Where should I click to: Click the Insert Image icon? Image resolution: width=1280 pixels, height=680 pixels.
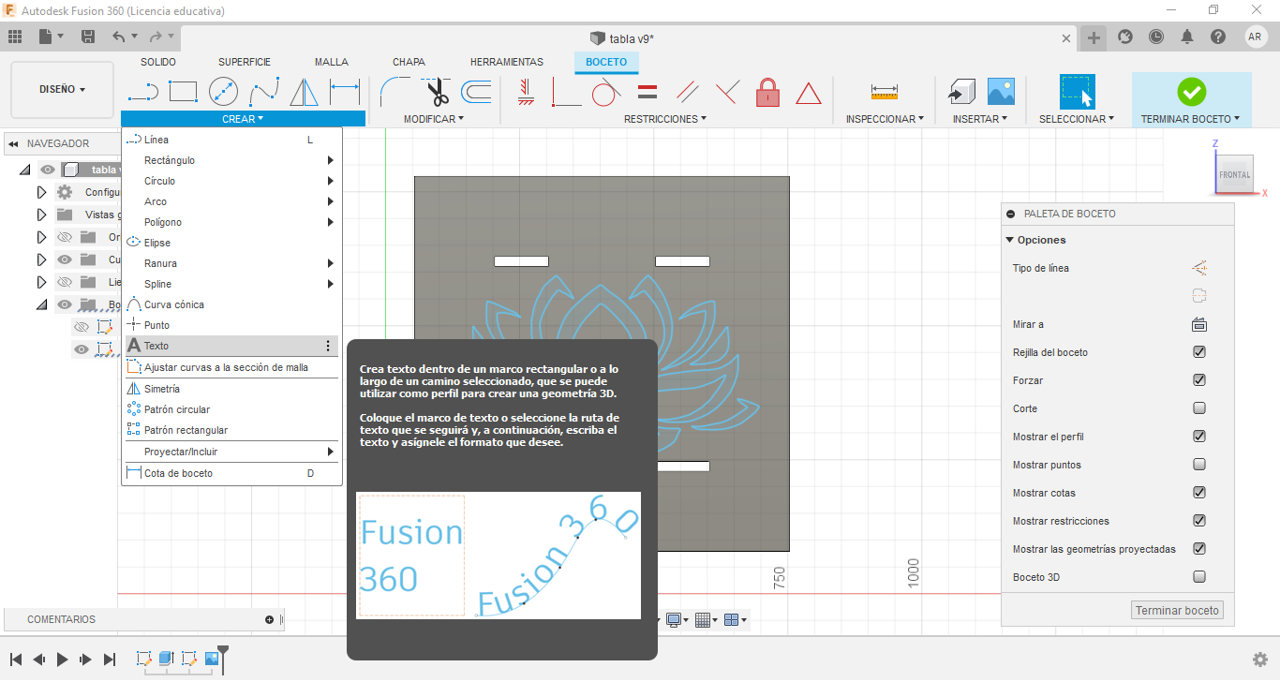(1001, 92)
